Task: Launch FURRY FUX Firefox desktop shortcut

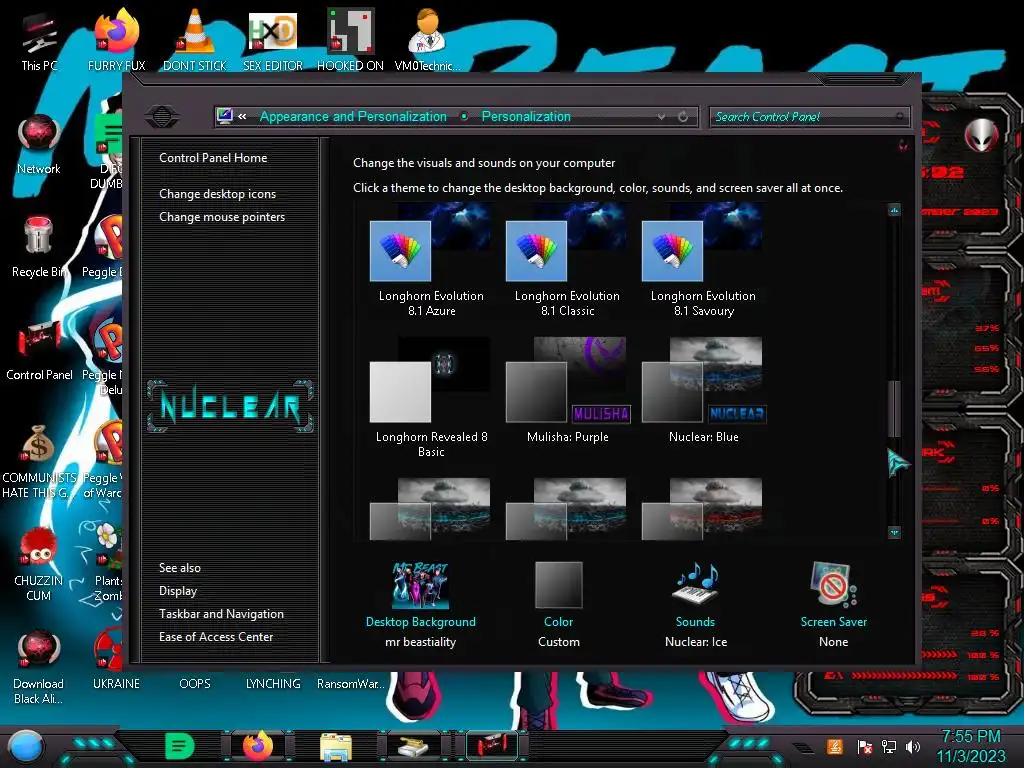Action: [116, 40]
